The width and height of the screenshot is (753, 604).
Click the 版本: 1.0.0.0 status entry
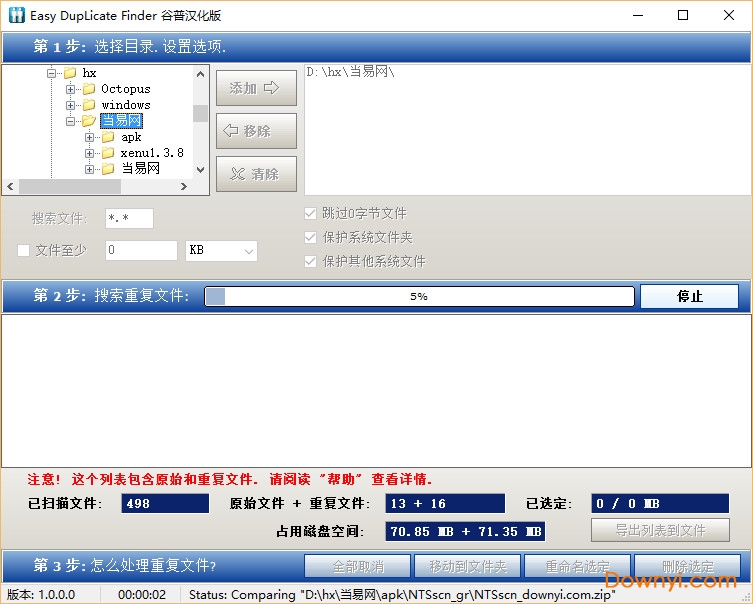pyautogui.click(x=41, y=594)
